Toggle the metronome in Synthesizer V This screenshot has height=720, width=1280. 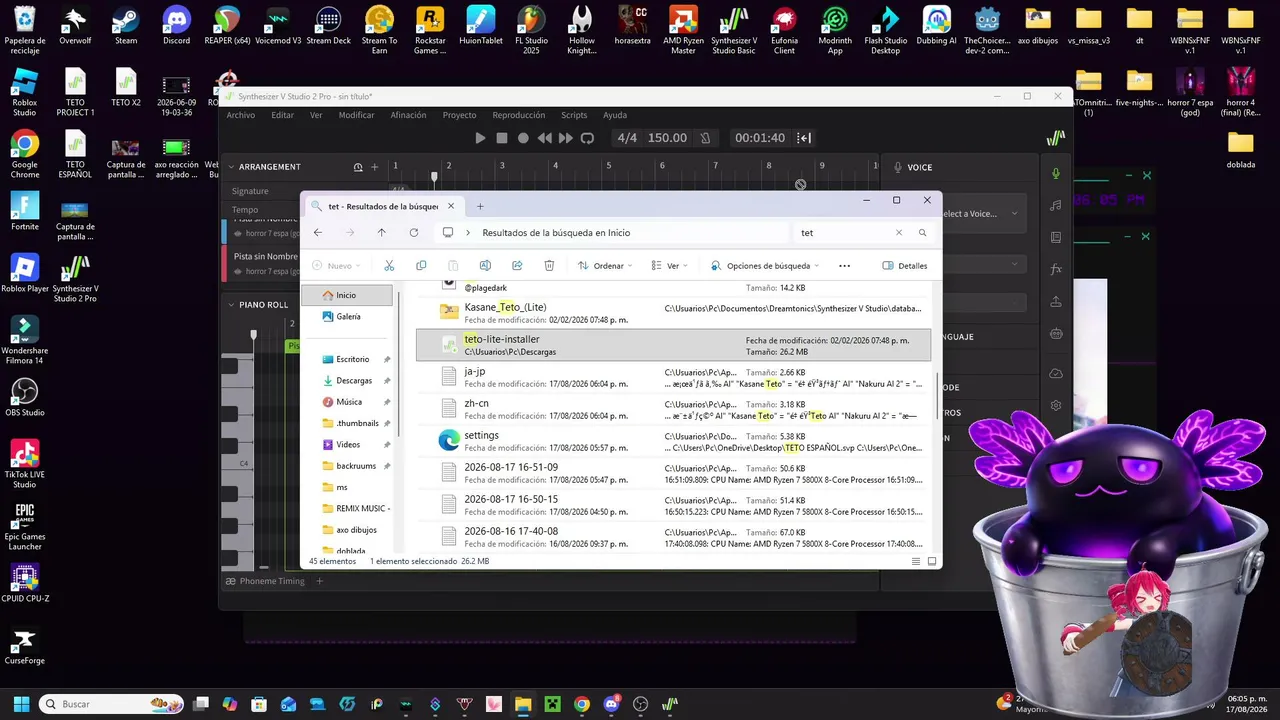tap(705, 138)
